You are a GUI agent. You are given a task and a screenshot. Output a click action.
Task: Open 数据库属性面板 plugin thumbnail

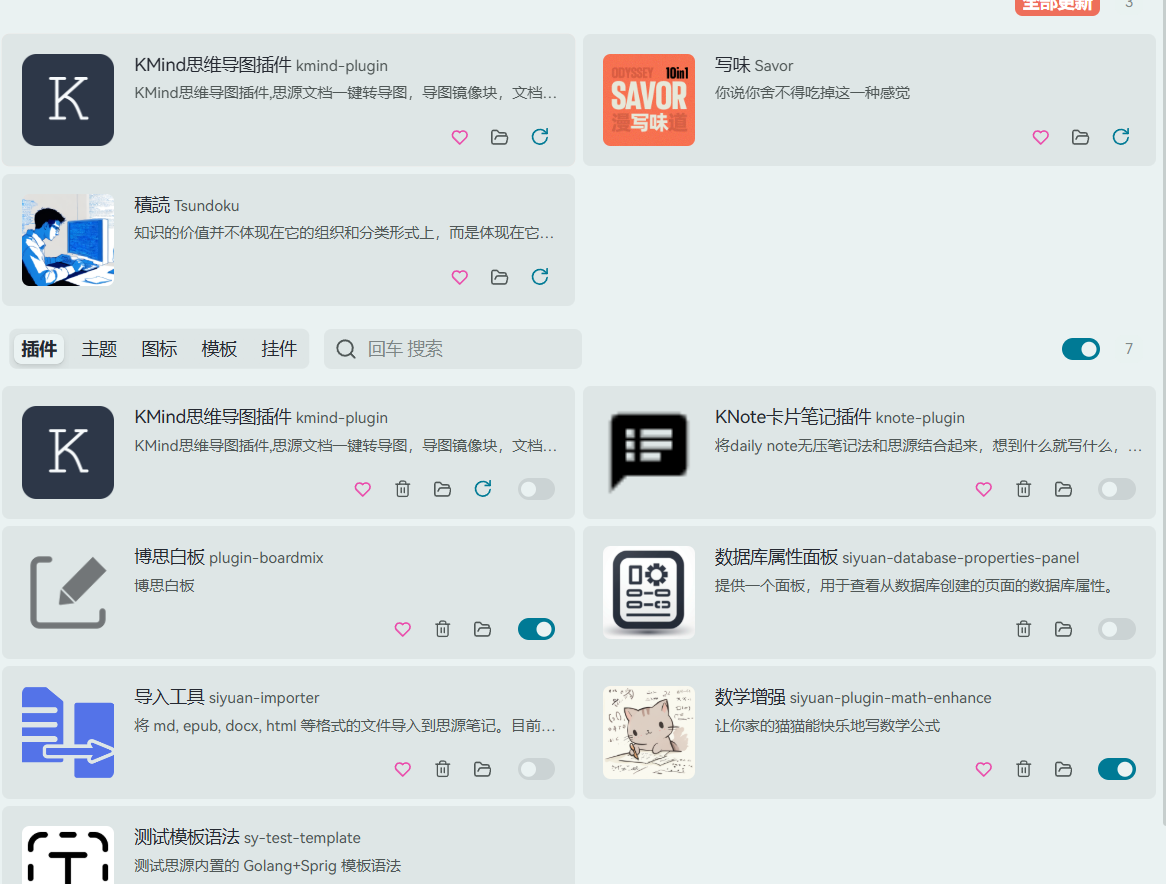click(x=648, y=593)
